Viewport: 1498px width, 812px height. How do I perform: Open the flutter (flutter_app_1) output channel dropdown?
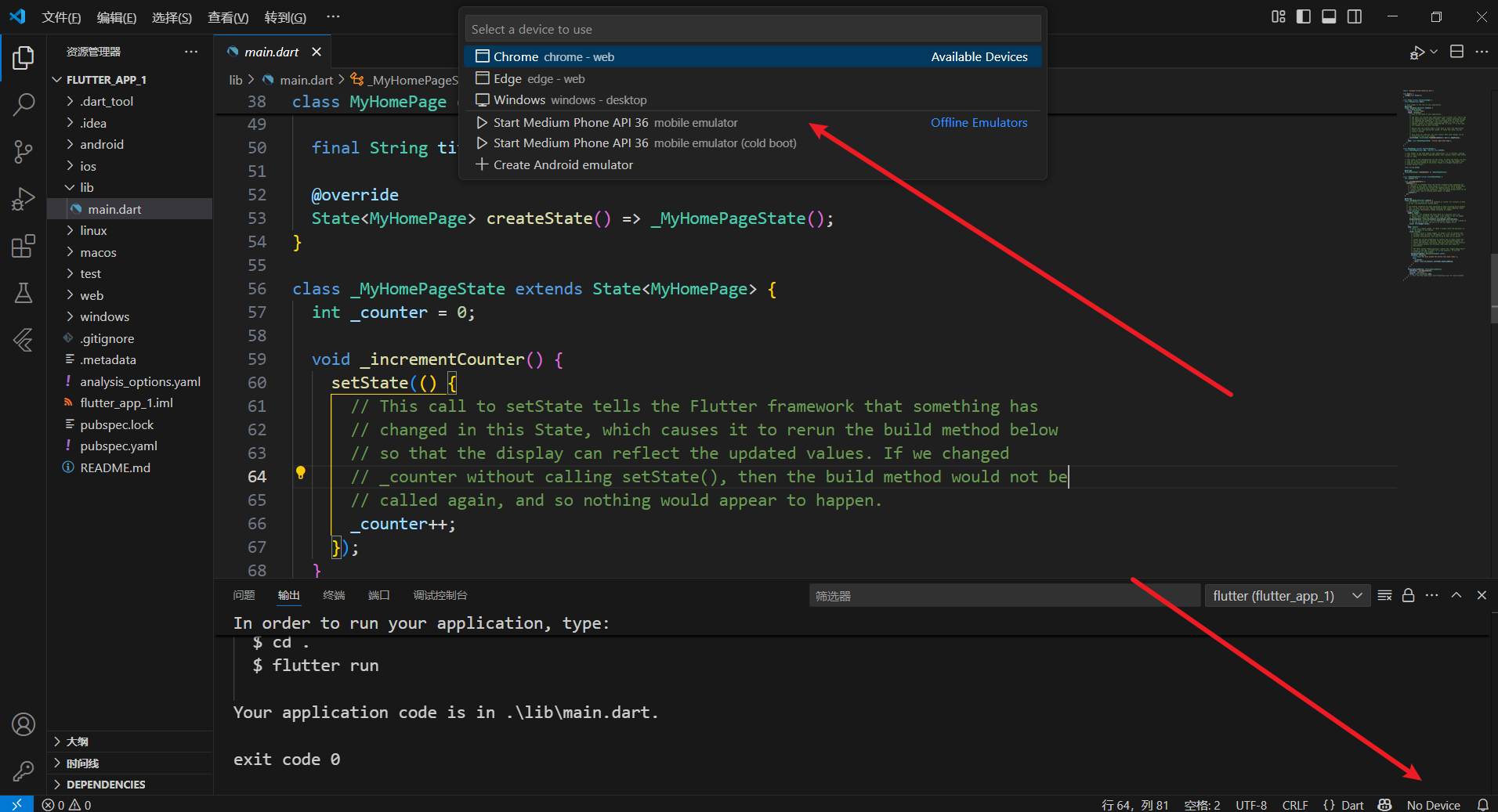tap(1287, 596)
